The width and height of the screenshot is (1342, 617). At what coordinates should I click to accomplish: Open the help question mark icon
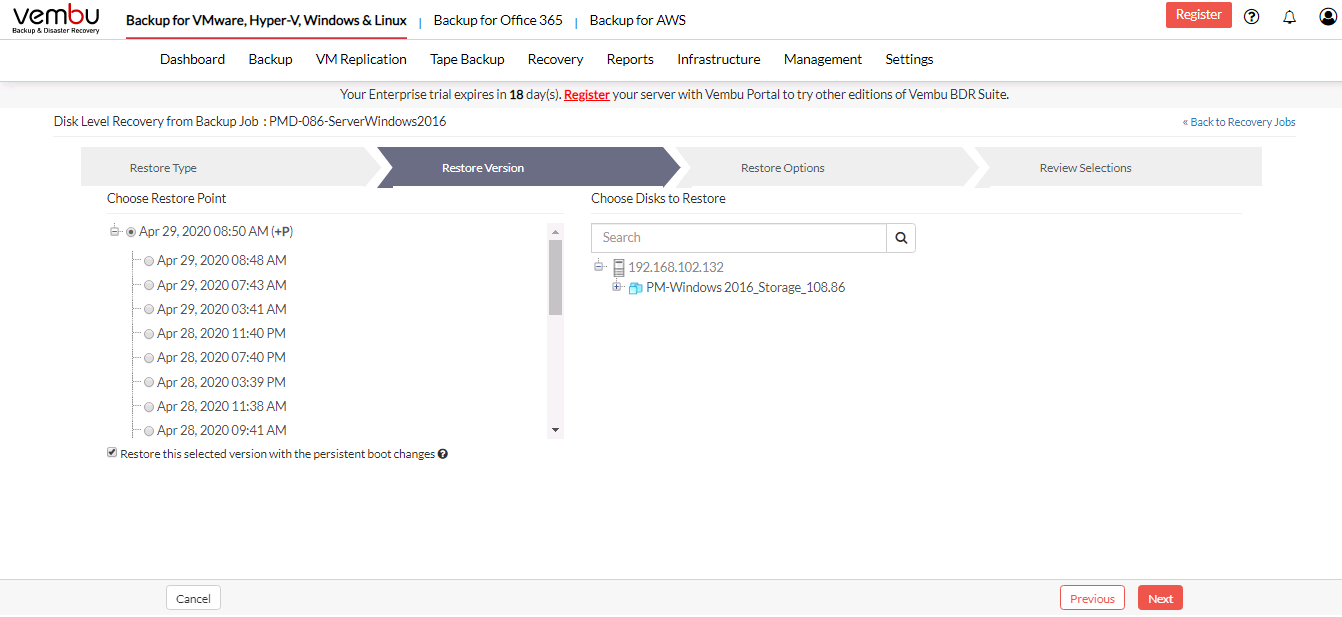[x=1251, y=17]
